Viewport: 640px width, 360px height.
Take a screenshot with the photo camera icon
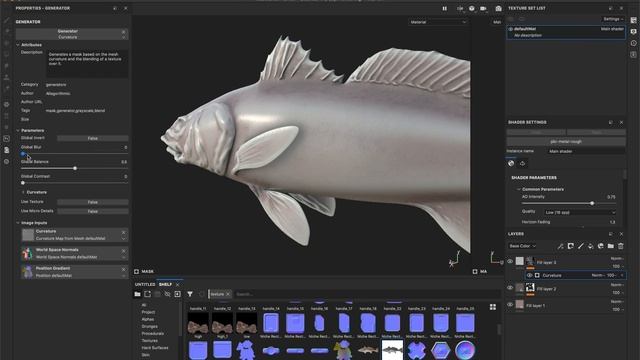tap(498, 9)
